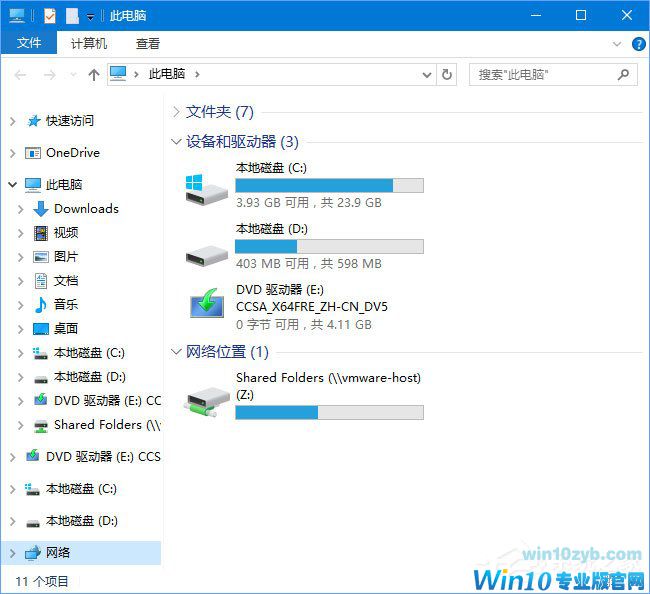
Task: Select CCSA_X64FRE_ZH-CN_DV5 label text
Action: pos(312,307)
